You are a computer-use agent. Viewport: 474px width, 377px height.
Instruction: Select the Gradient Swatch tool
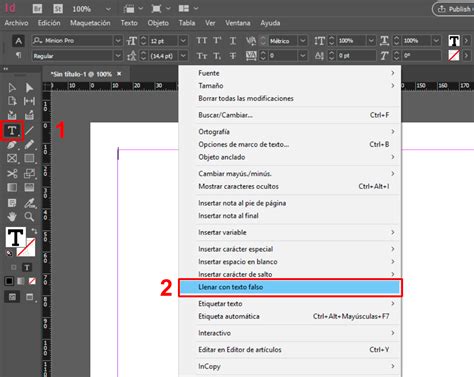coord(12,188)
